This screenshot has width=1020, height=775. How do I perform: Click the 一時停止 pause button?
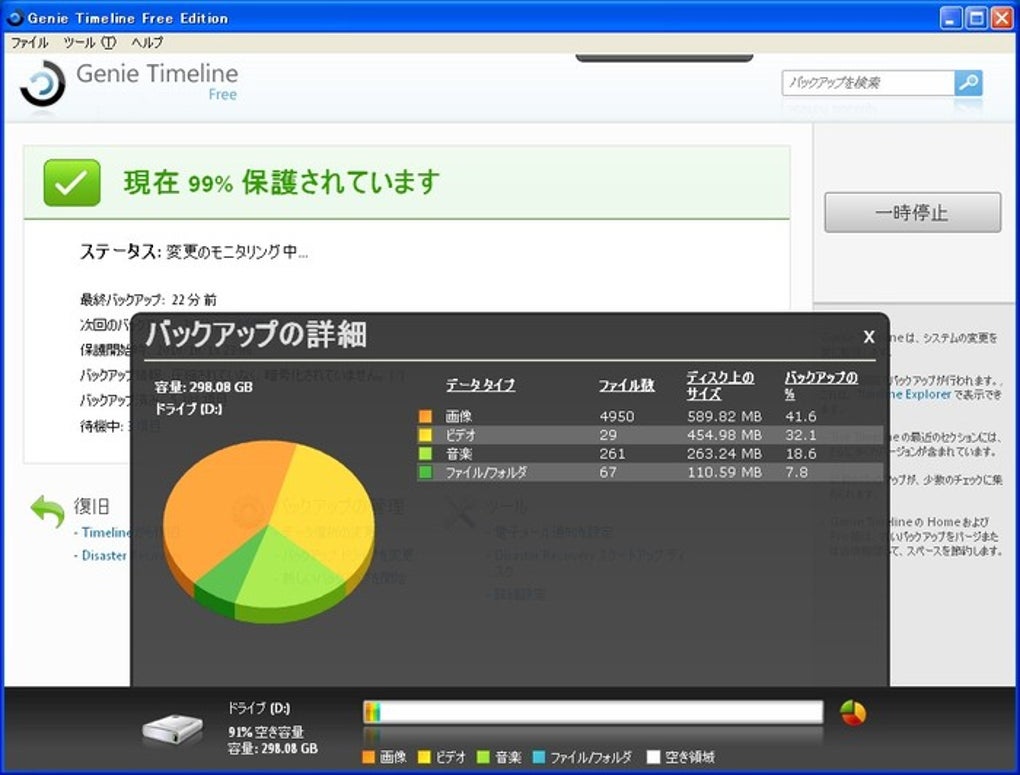913,212
